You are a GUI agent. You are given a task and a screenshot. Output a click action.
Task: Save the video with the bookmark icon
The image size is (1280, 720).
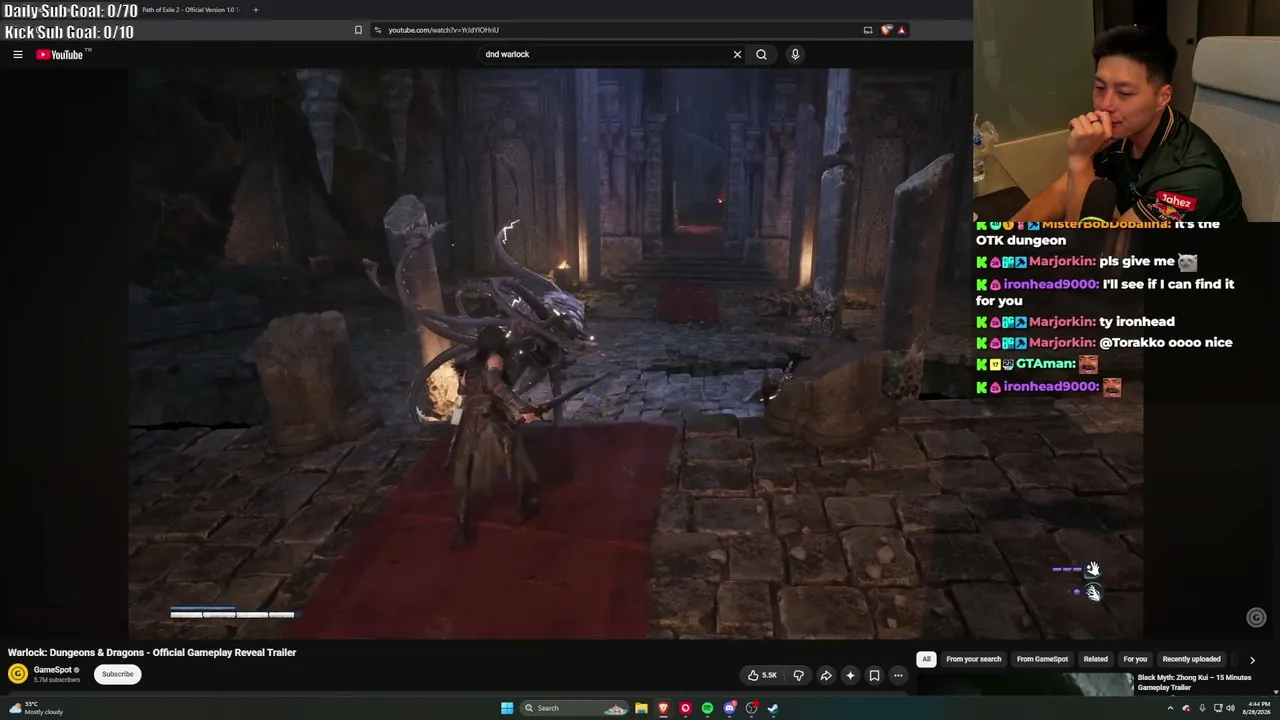pos(874,675)
